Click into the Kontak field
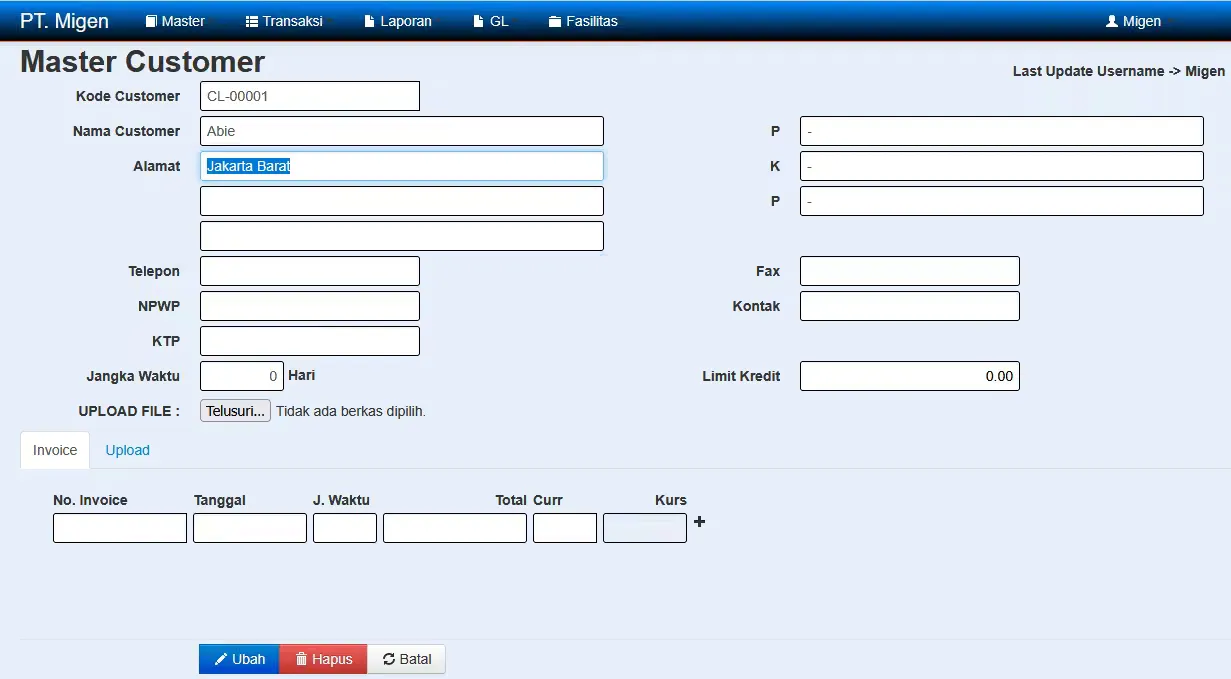This screenshot has height=679, width=1231. click(910, 306)
